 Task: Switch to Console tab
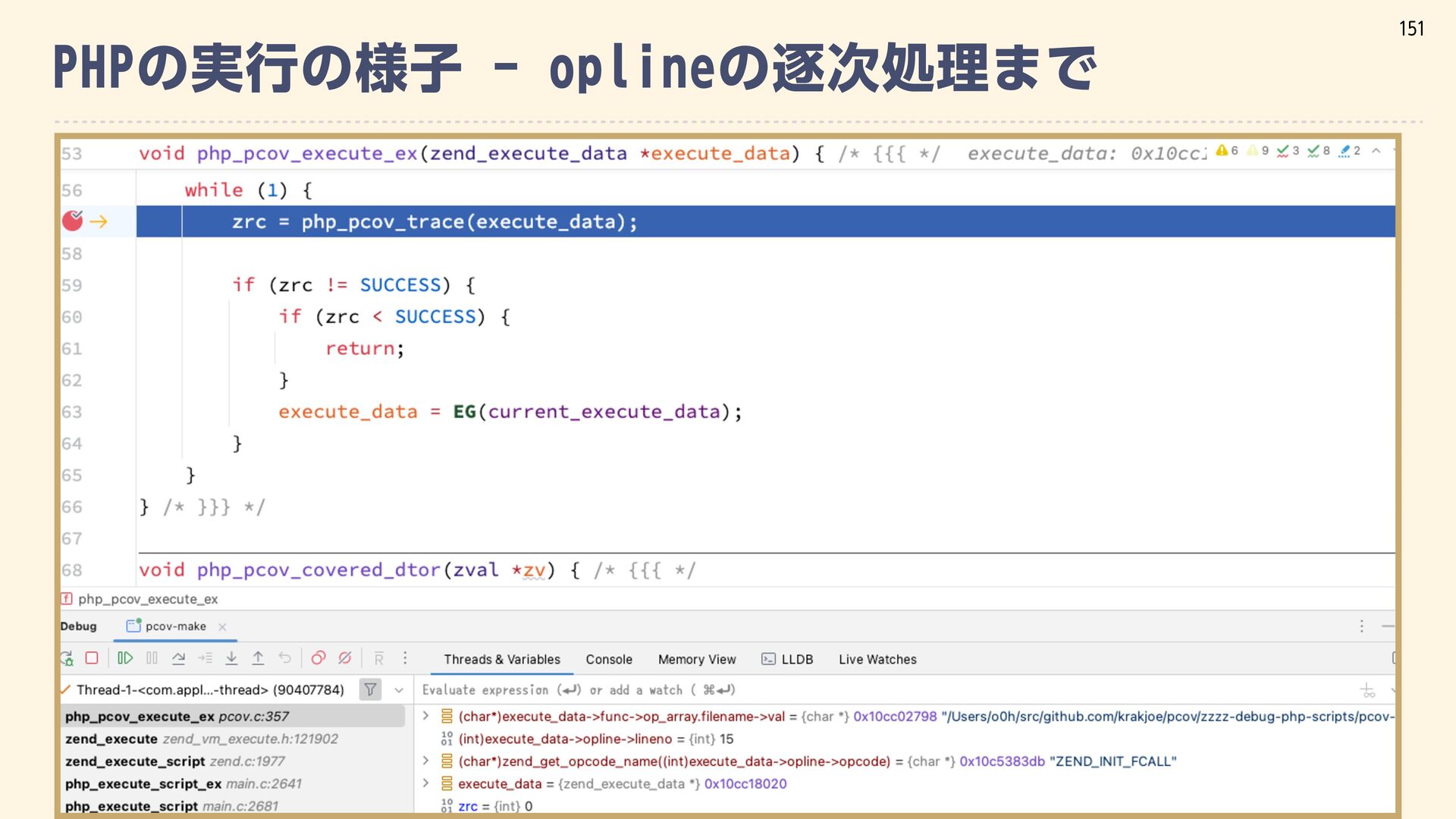(608, 659)
